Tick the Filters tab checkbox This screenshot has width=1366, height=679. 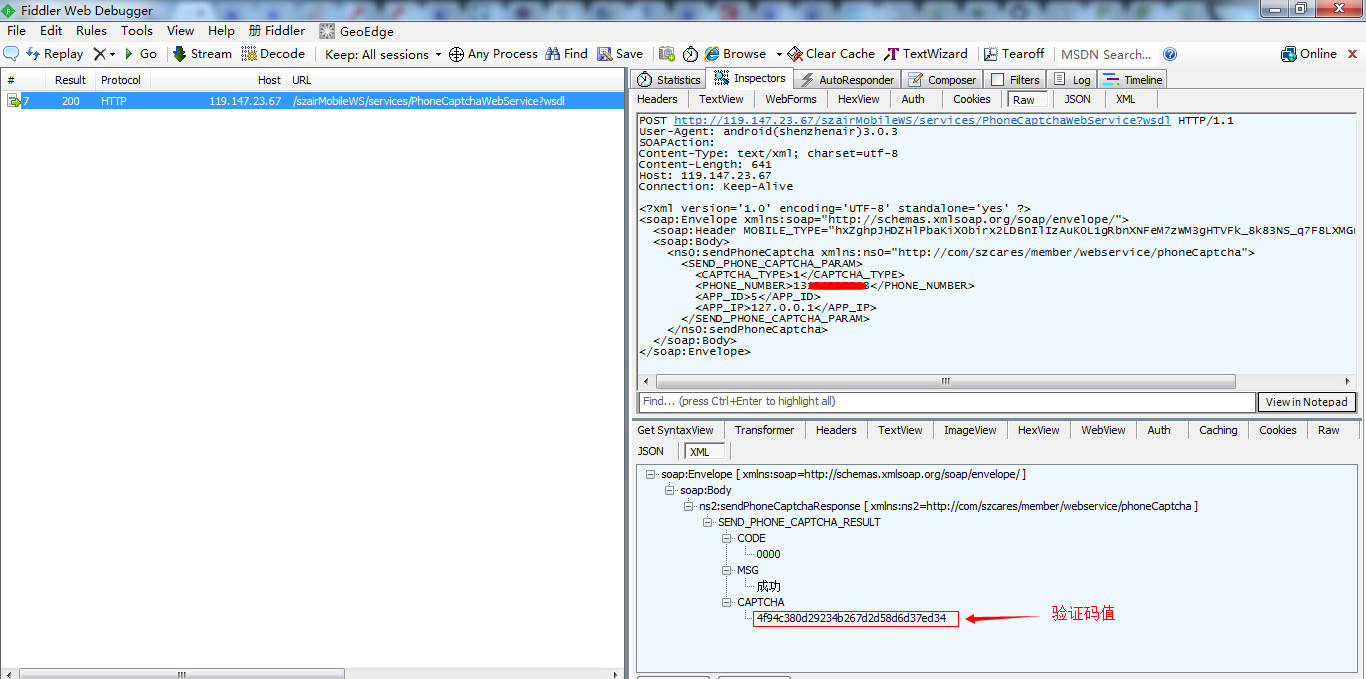point(997,80)
